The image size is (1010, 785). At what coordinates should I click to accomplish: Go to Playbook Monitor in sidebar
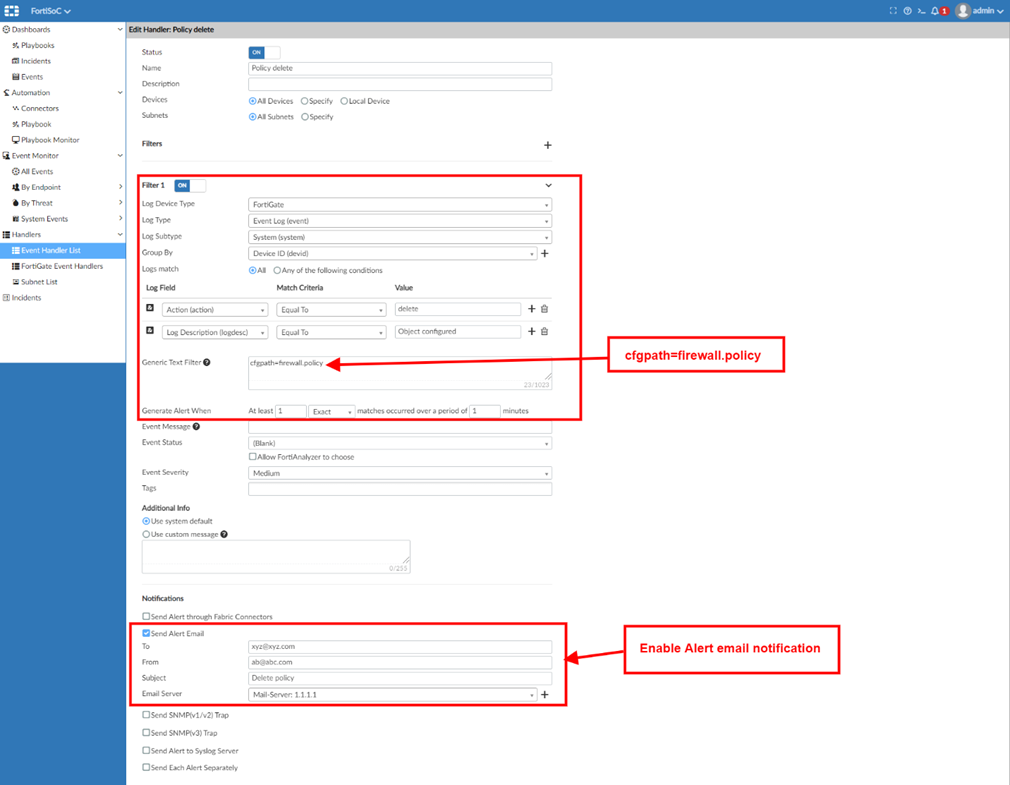coord(50,140)
